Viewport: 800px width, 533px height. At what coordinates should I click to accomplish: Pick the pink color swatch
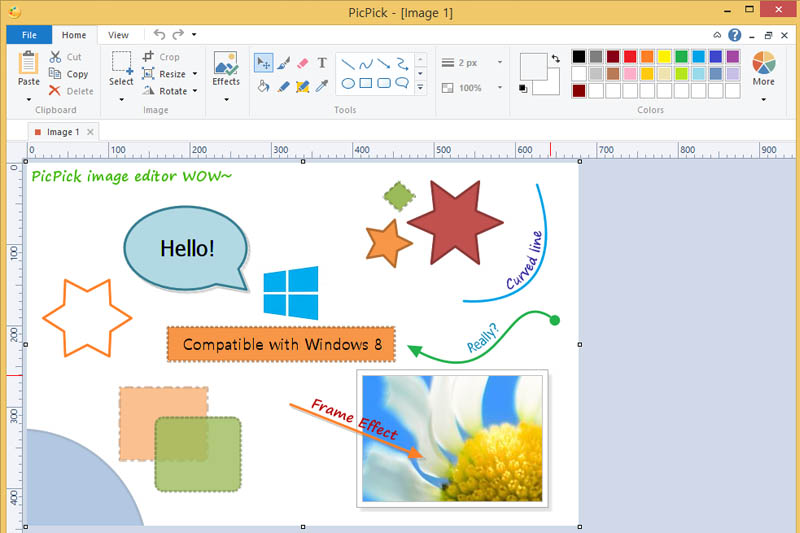pyautogui.click(x=630, y=74)
